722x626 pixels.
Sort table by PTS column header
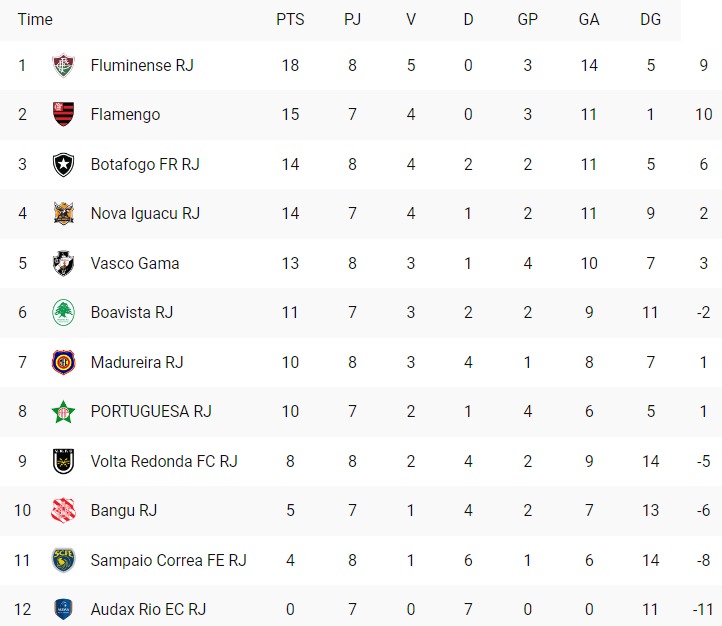tap(290, 19)
